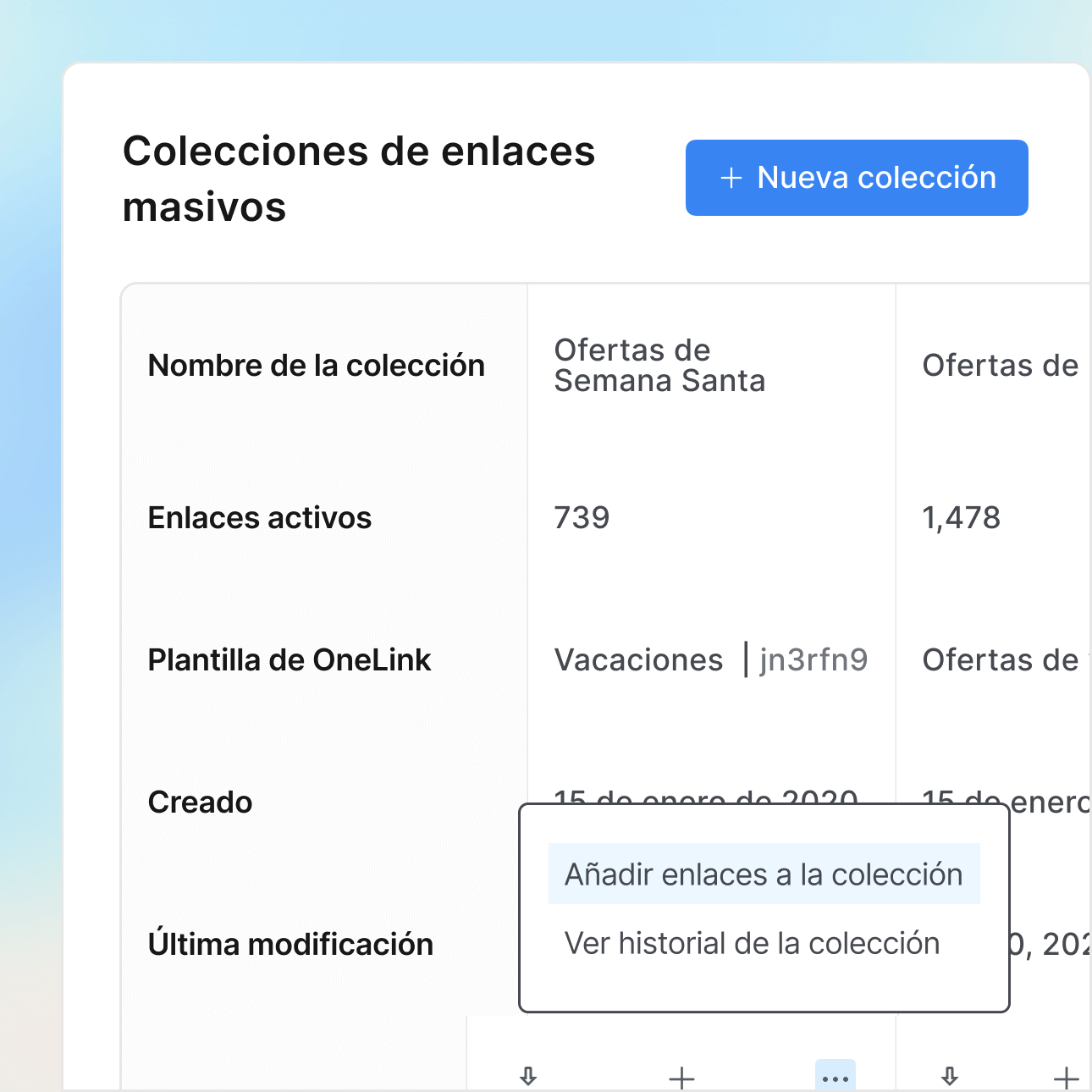The width and height of the screenshot is (1092, 1092).
Task: Choose Añadir enlaces a la colección
Action: (x=763, y=874)
